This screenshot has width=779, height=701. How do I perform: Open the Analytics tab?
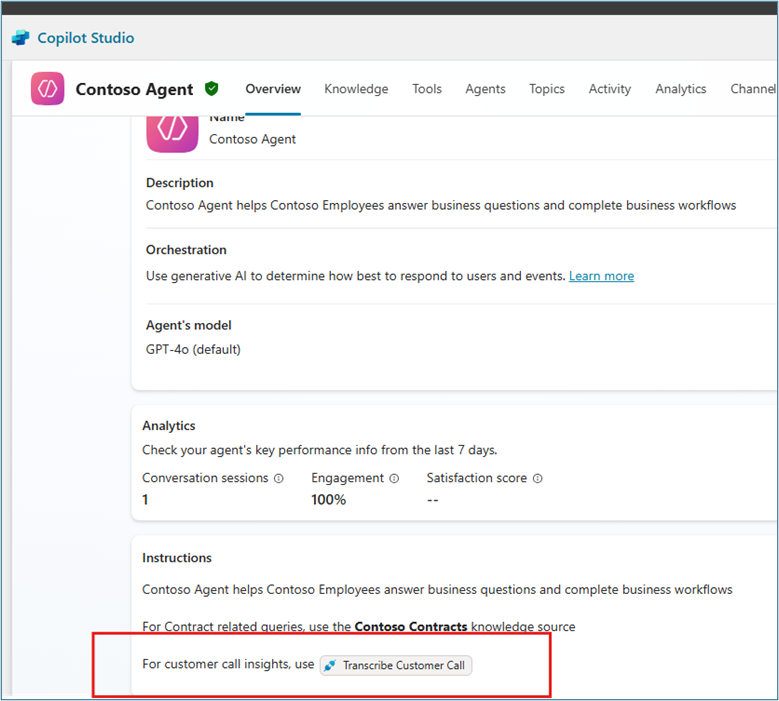681,89
